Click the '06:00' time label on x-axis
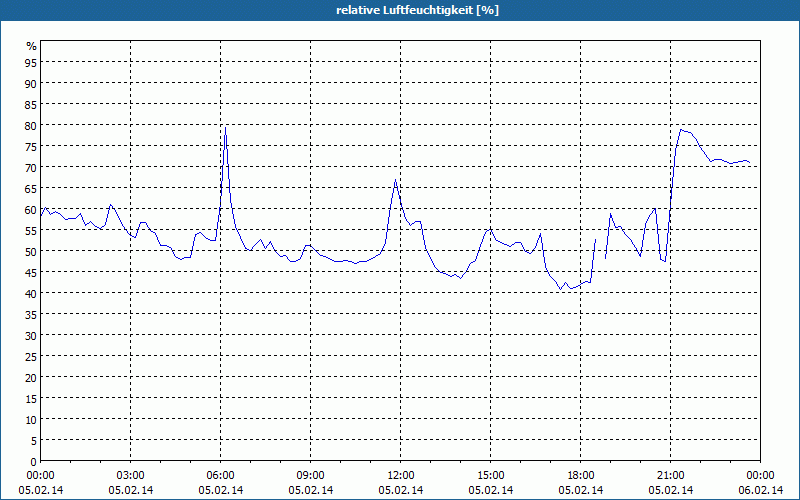The image size is (800, 500). [x=220, y=476]
